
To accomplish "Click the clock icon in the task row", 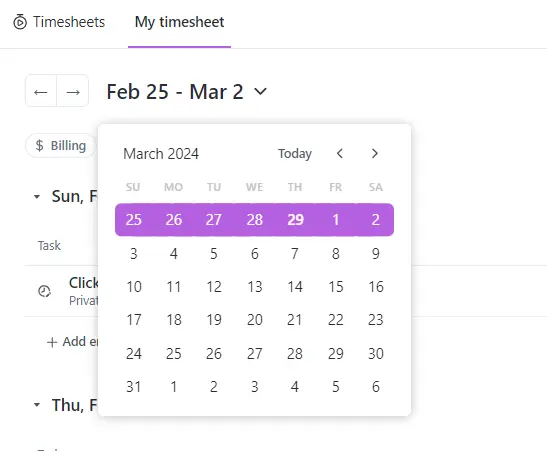I will coord(44,291).
